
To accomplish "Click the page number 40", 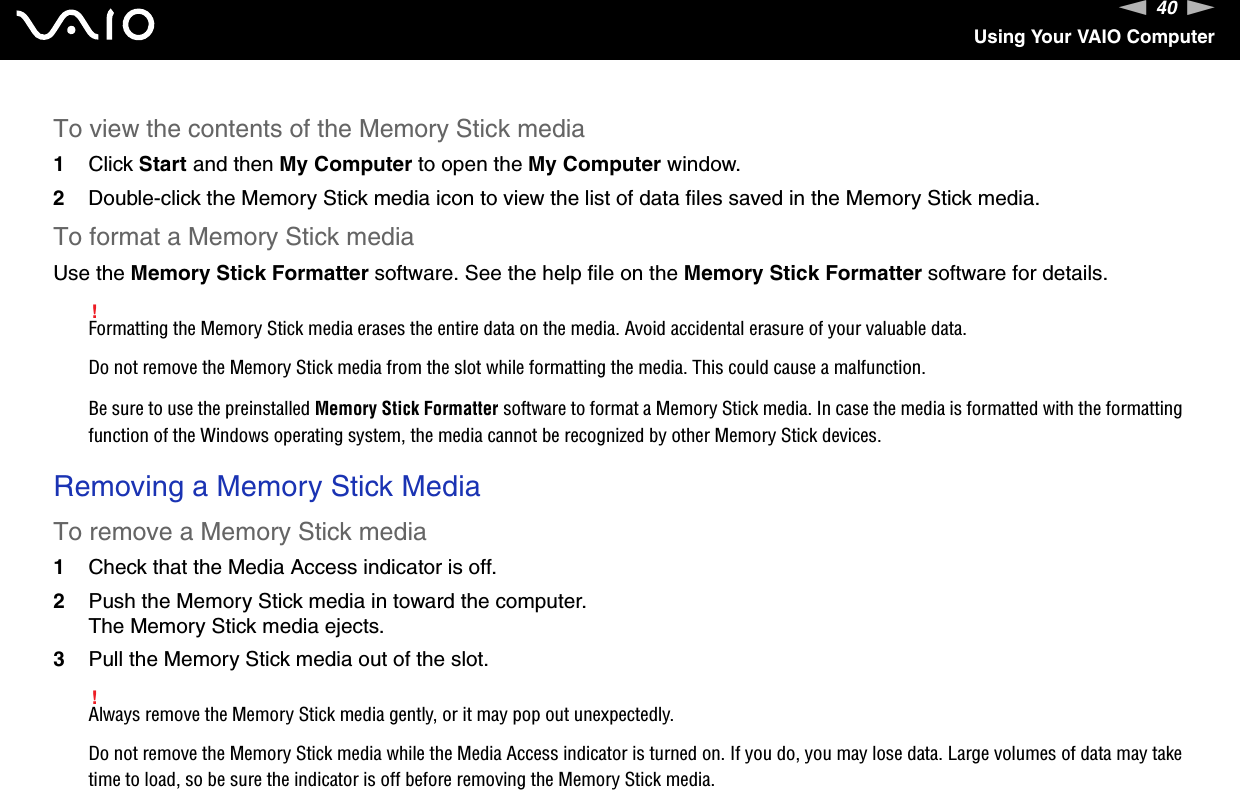I will (1165, 9).
